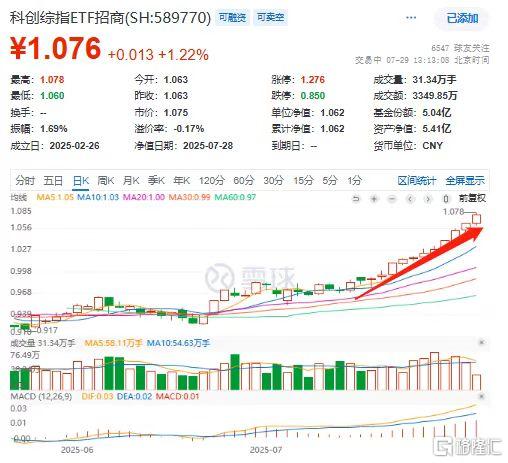This screenshot has height=463, width=508.
Task: Click the MA20:1.00 legend value
Action: click(144, 197)
